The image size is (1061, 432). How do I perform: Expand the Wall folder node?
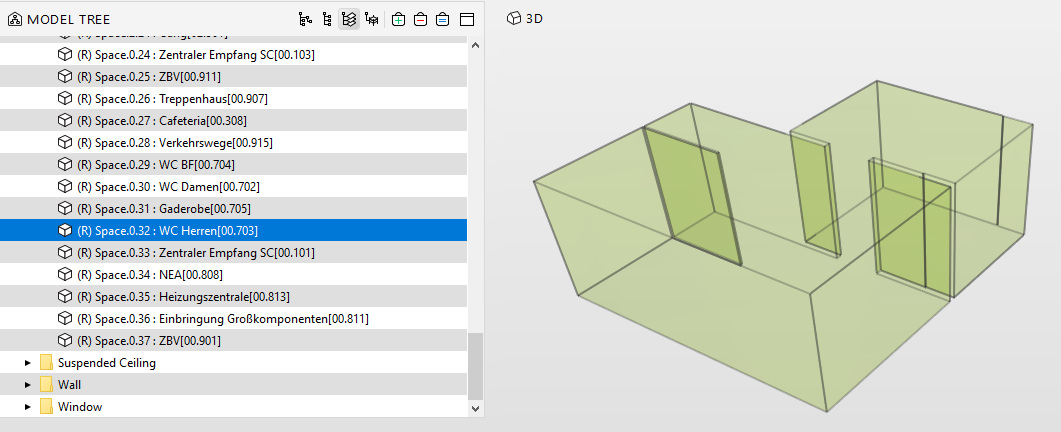point(28,385)
